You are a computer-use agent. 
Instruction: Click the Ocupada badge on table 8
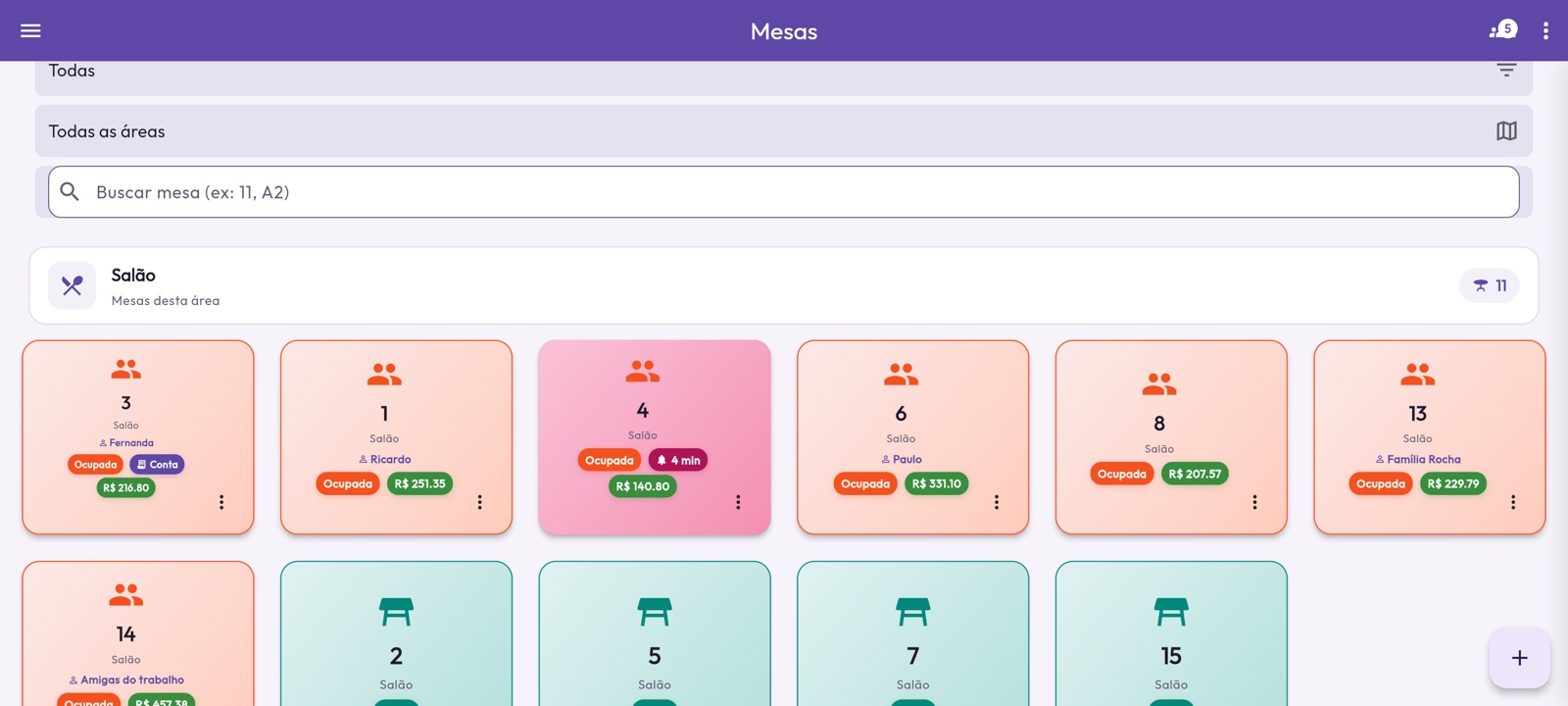(x=1122, y=474)
